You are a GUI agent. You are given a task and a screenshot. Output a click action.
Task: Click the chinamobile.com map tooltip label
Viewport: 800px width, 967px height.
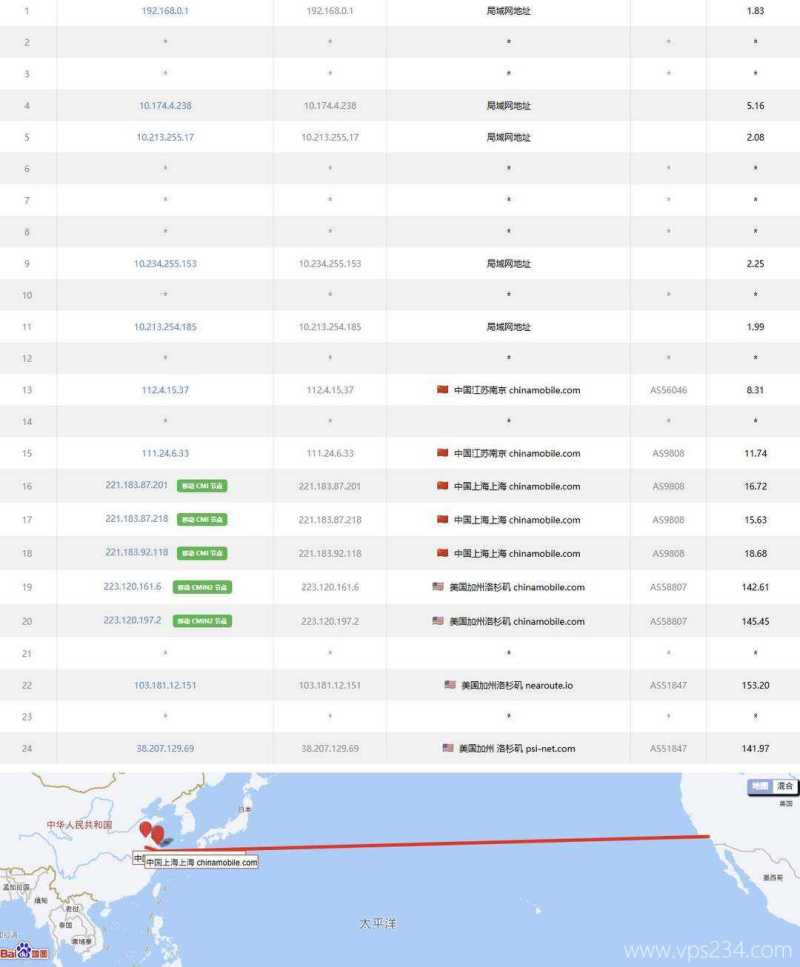pos(201,861)
